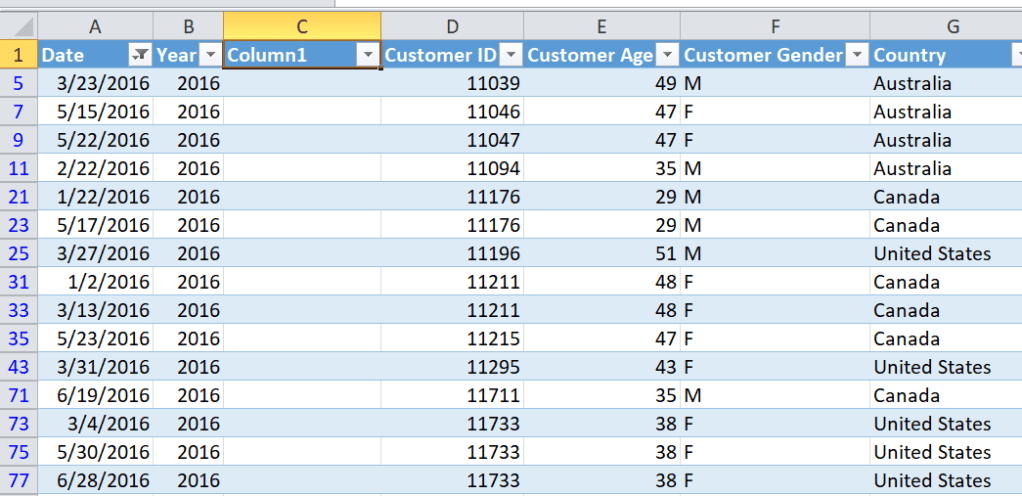Open the Year column filter dropdown
1022x496 pixels.
coord(210,56)
